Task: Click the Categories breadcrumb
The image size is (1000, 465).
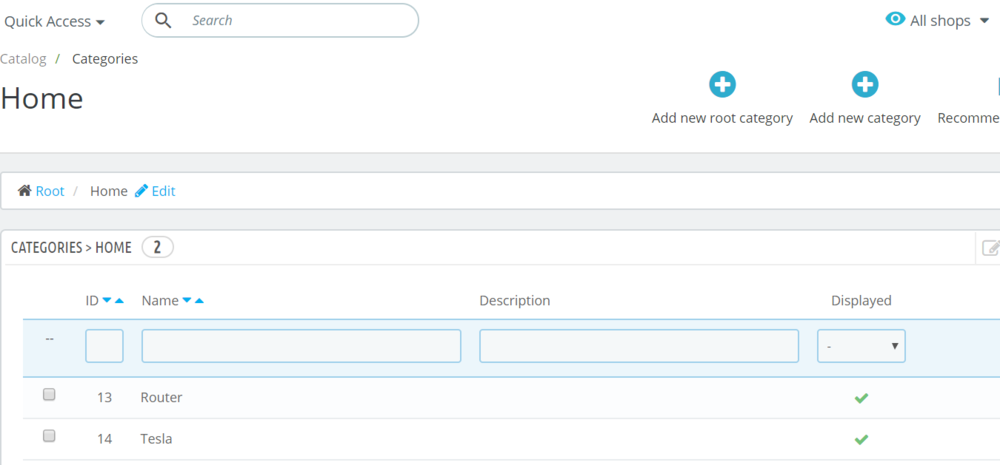Action: point(105,59)
